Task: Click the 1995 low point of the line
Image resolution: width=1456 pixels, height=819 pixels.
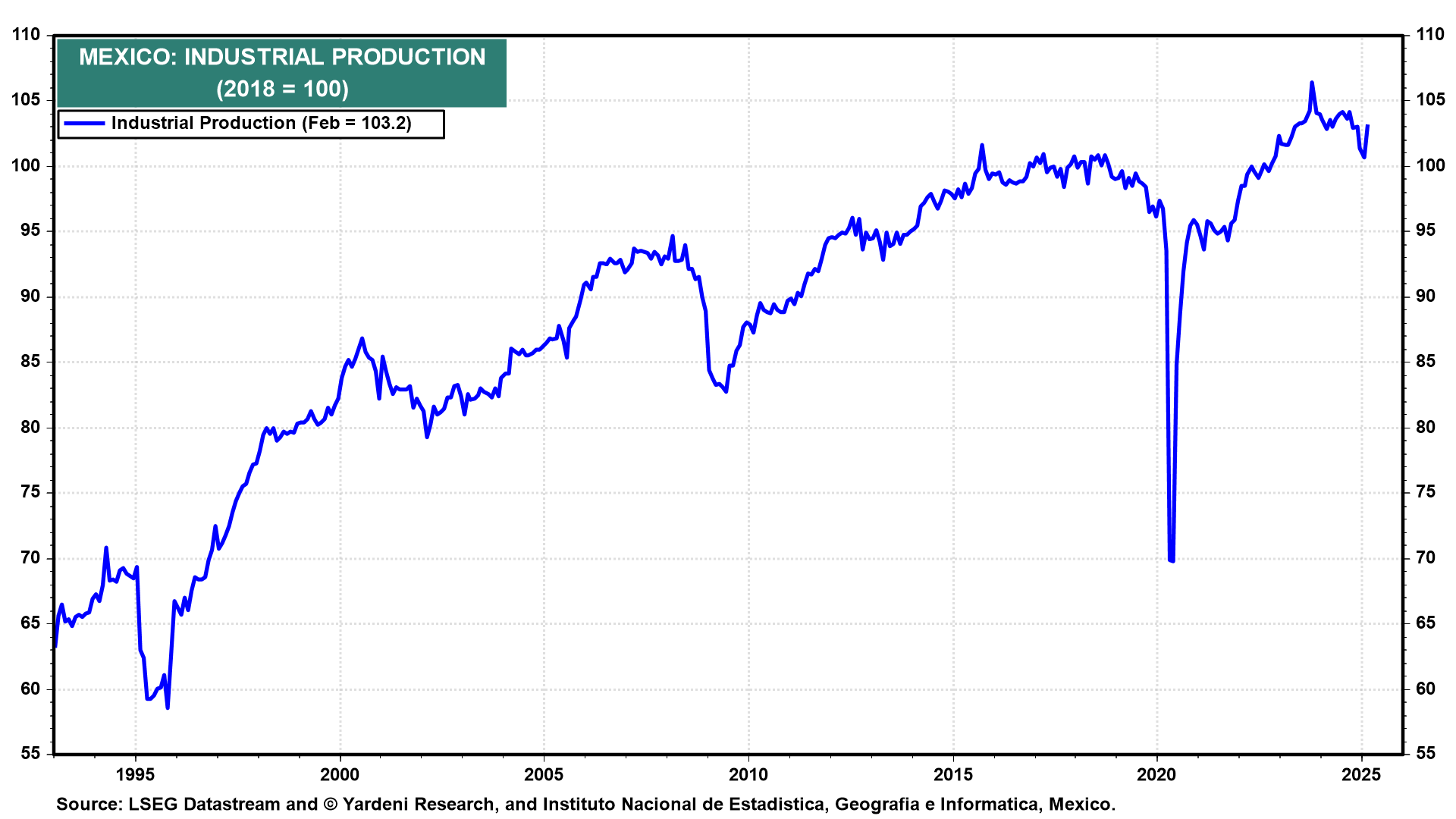Action: click(168, 707)
